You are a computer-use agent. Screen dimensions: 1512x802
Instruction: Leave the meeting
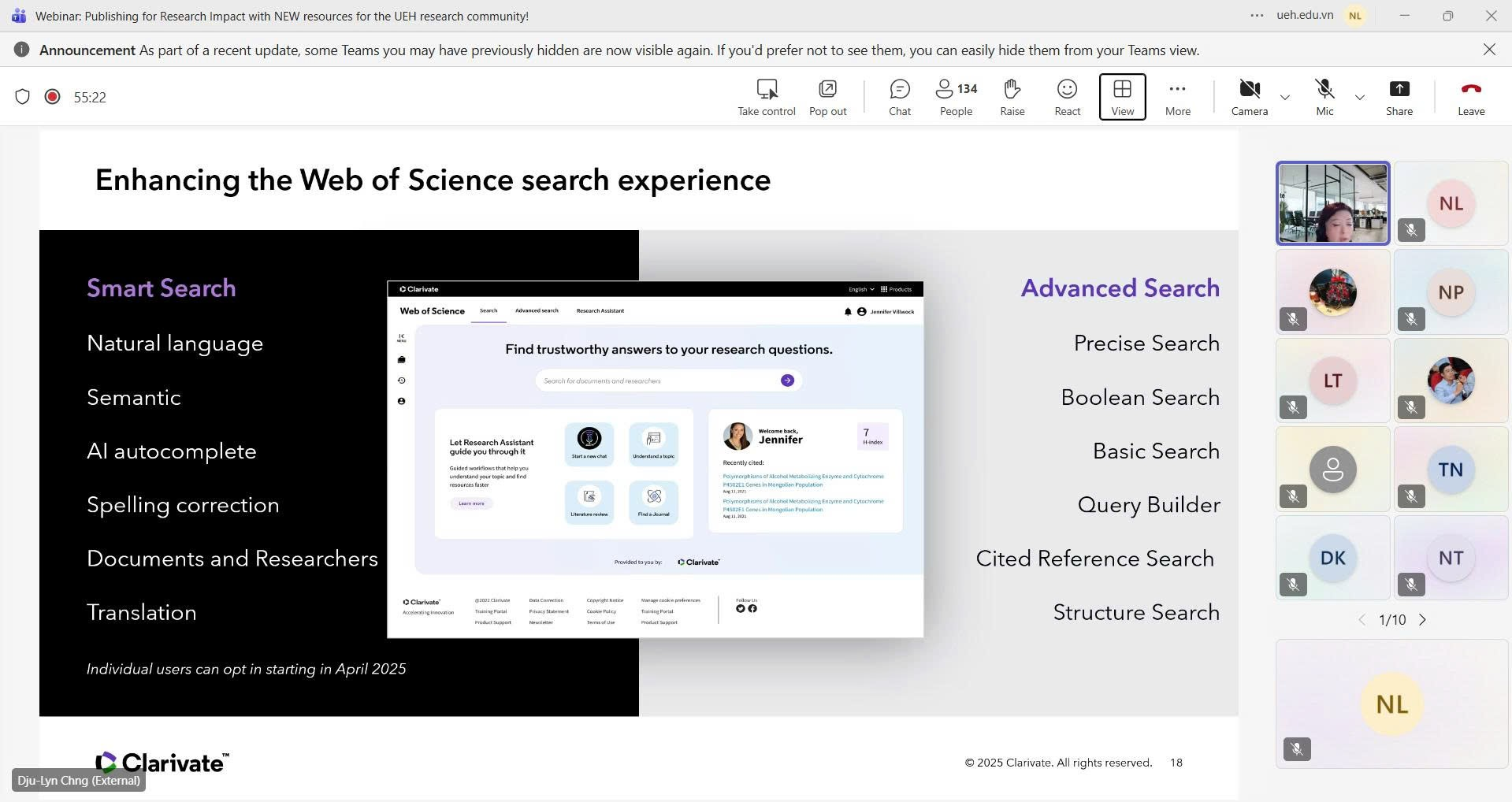[x=1470, y=97]
